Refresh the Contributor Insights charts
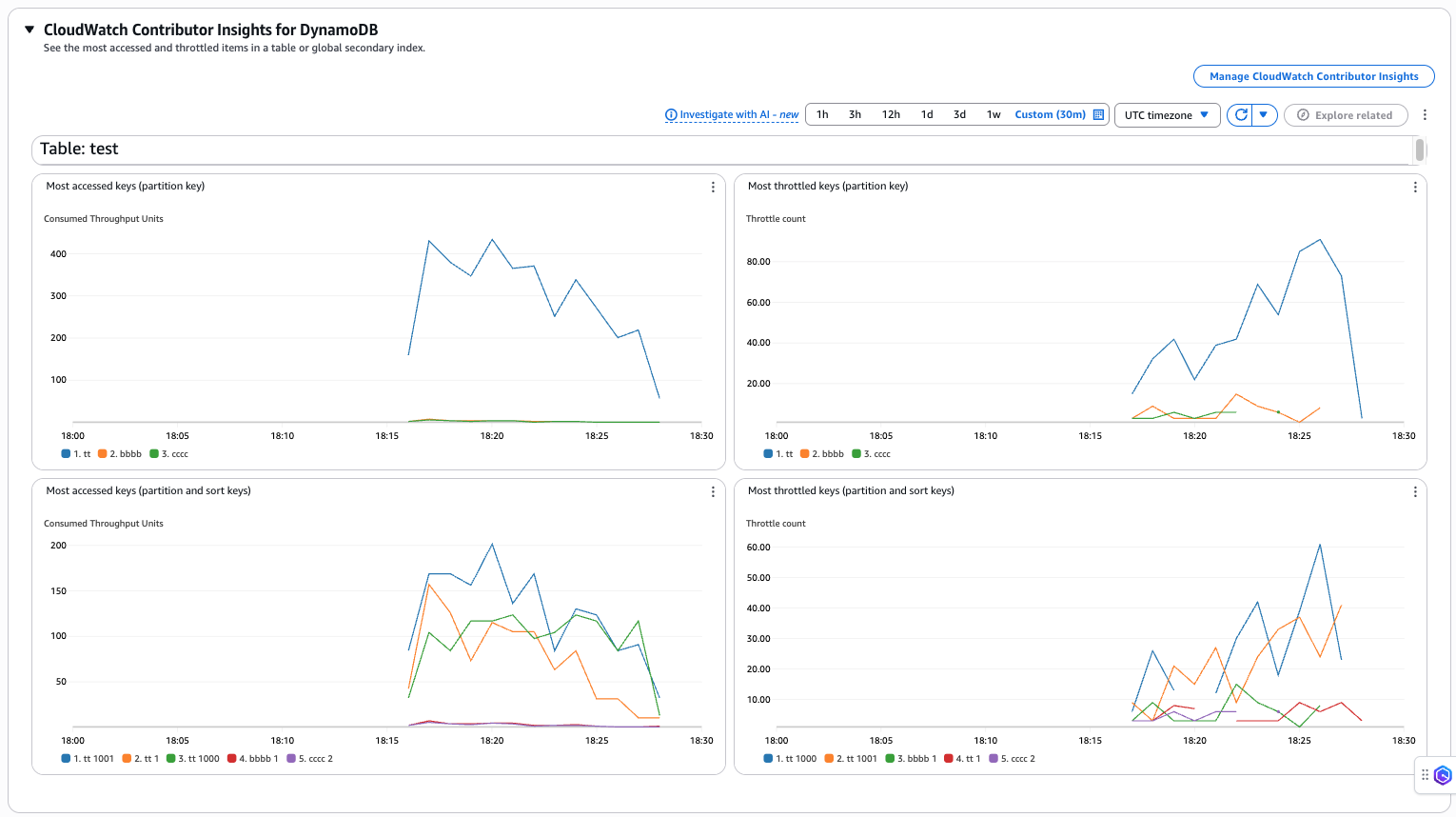 [1240, 114]
